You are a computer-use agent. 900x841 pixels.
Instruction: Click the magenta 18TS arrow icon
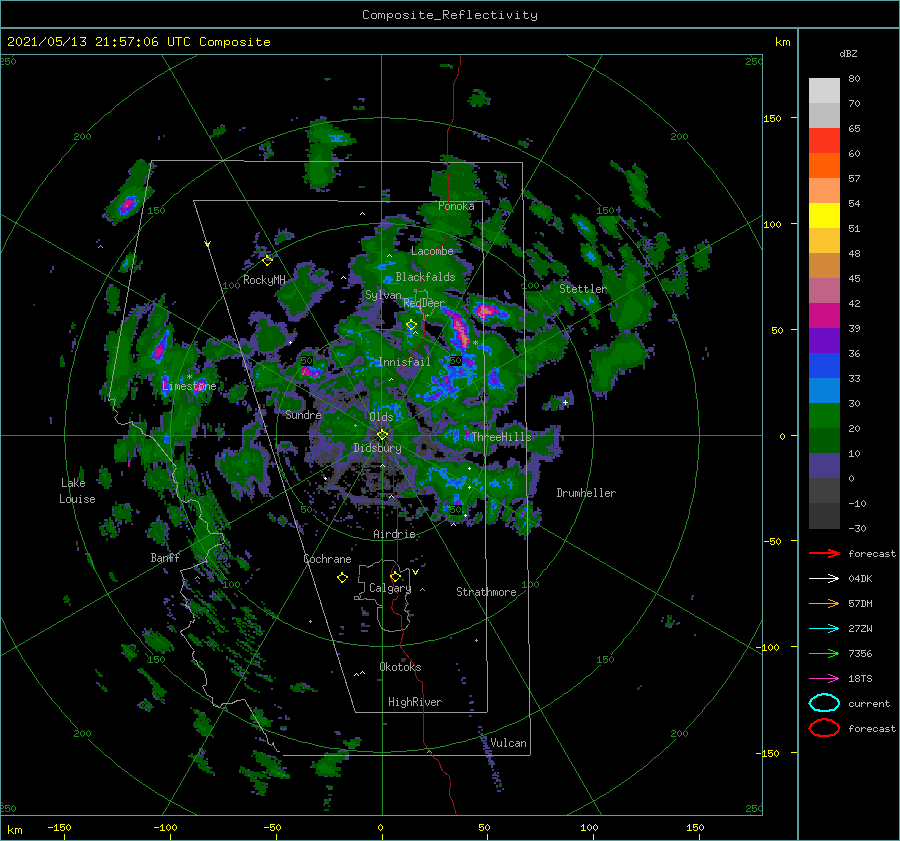tap(824, 679)
